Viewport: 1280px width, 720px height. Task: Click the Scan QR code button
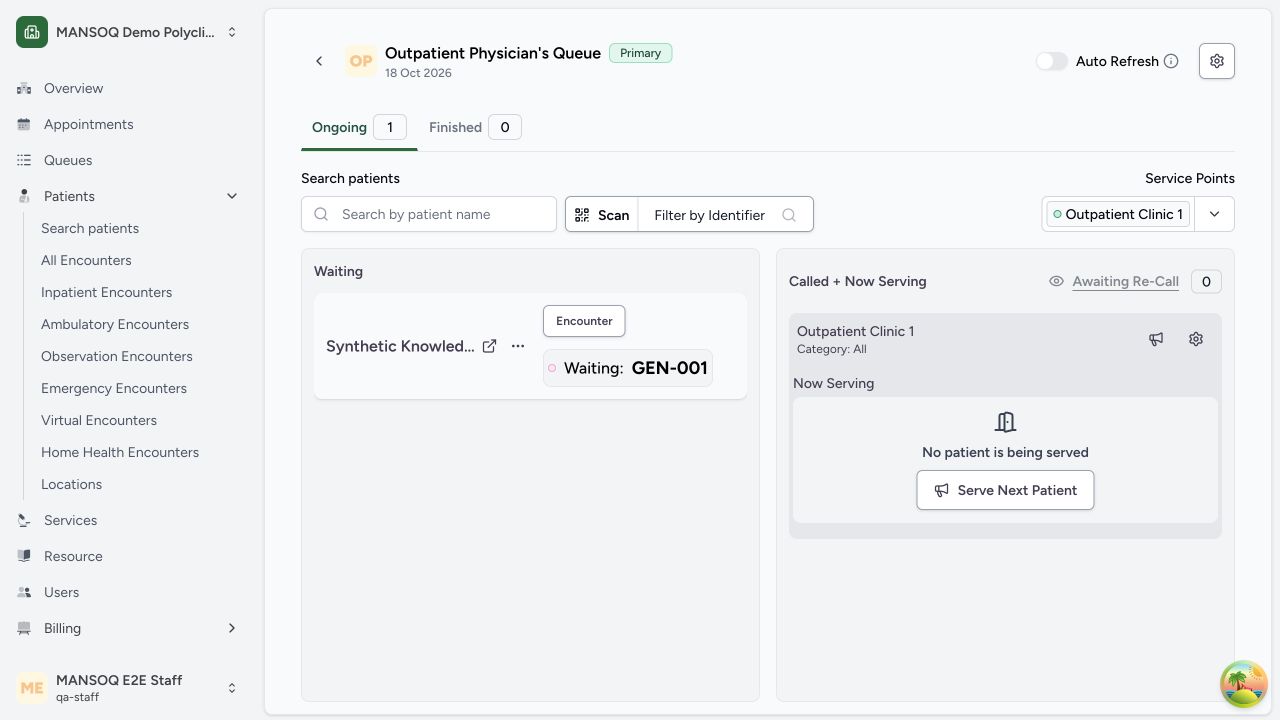[602, 214]
